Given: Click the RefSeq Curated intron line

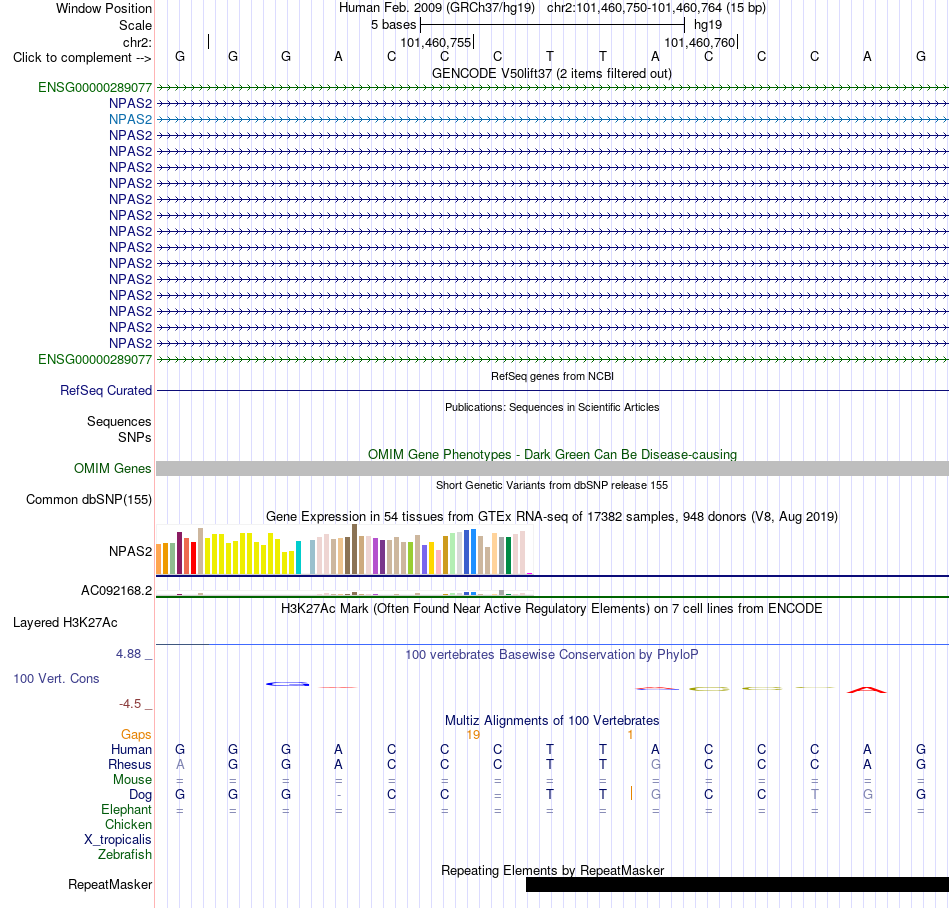Looking at the screenshot, I should pyautogui.click(x=553, y=391).
